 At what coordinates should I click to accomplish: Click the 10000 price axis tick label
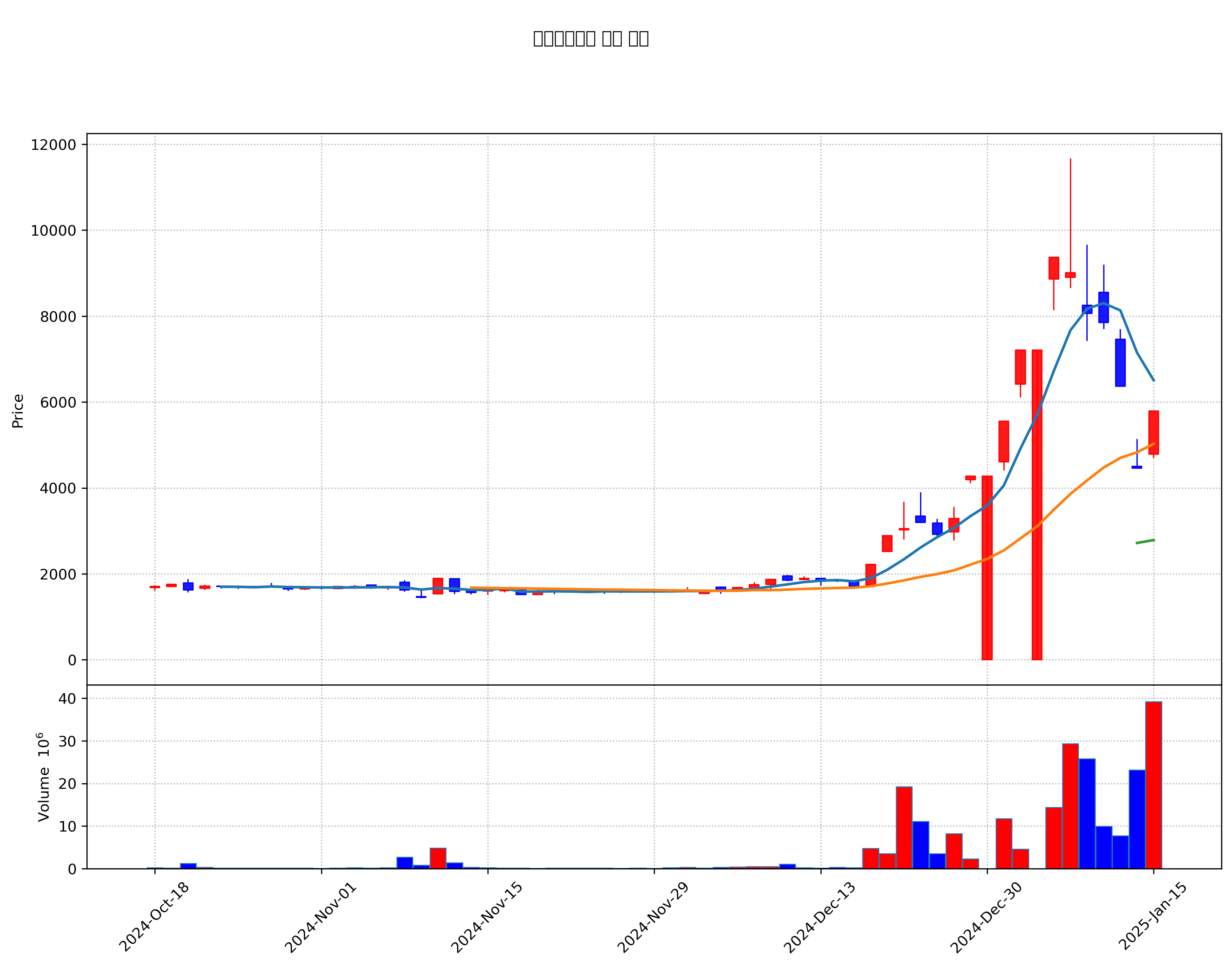[x=53, y=231]
